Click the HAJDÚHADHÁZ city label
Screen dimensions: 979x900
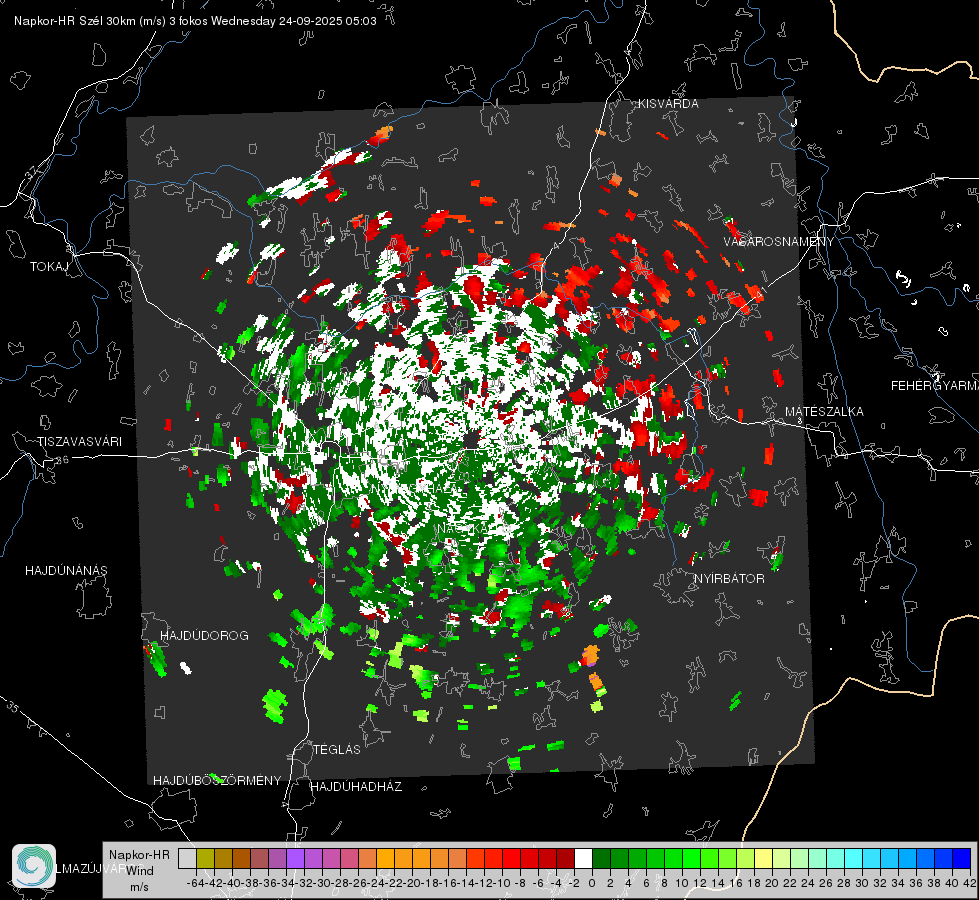[356, 787]
